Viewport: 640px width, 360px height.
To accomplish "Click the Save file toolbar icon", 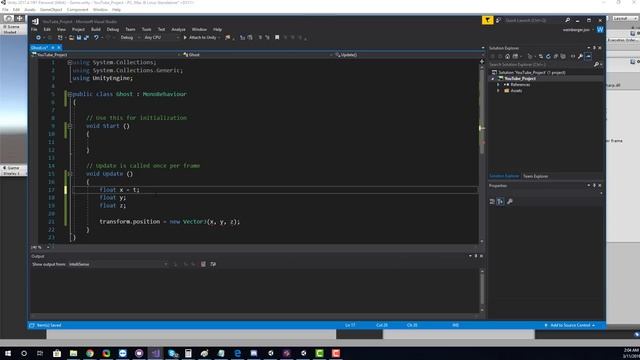I will [79, 38].
